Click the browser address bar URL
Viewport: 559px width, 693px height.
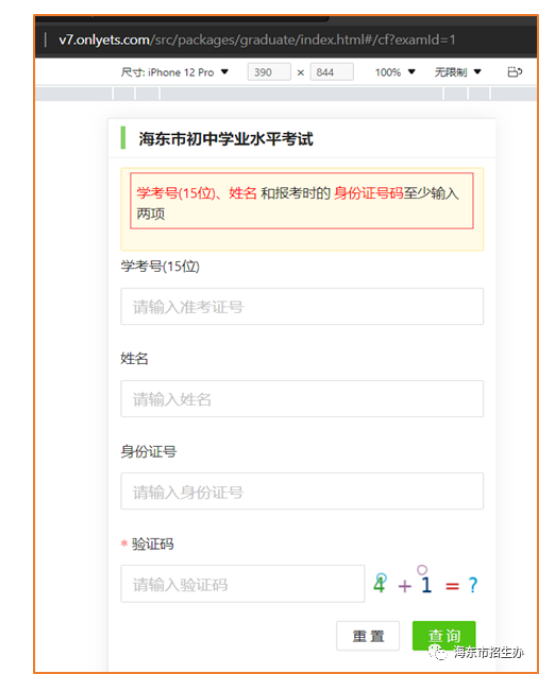coord(257,40)
